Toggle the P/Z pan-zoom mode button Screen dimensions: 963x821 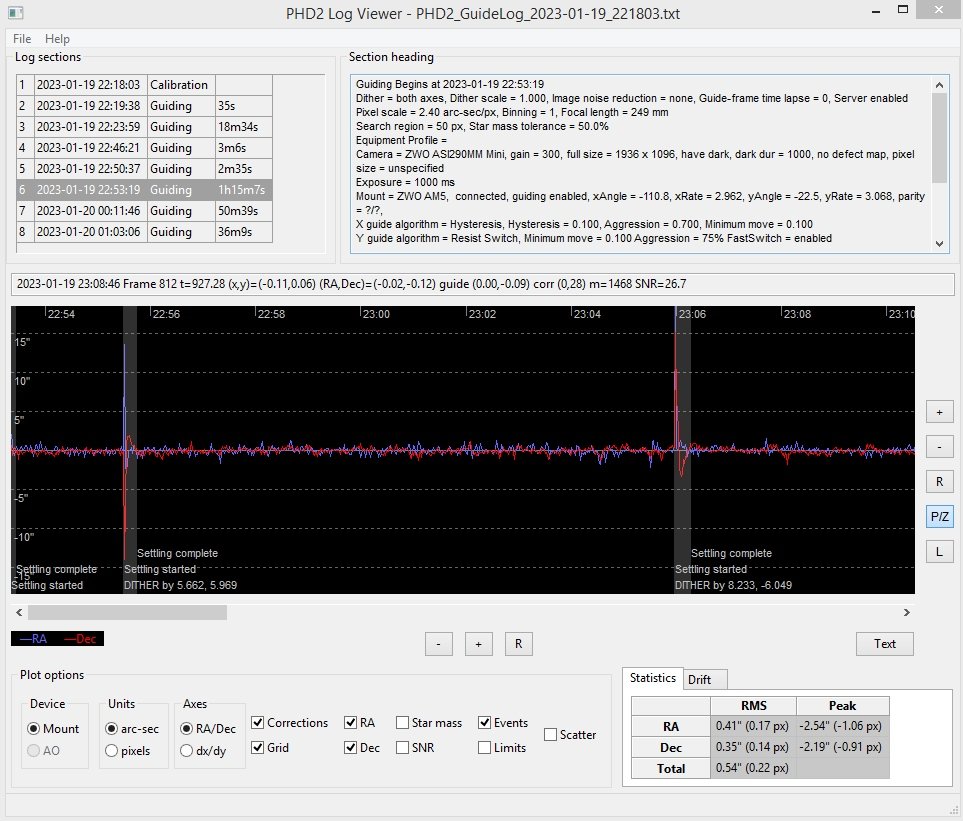point(939,516)
